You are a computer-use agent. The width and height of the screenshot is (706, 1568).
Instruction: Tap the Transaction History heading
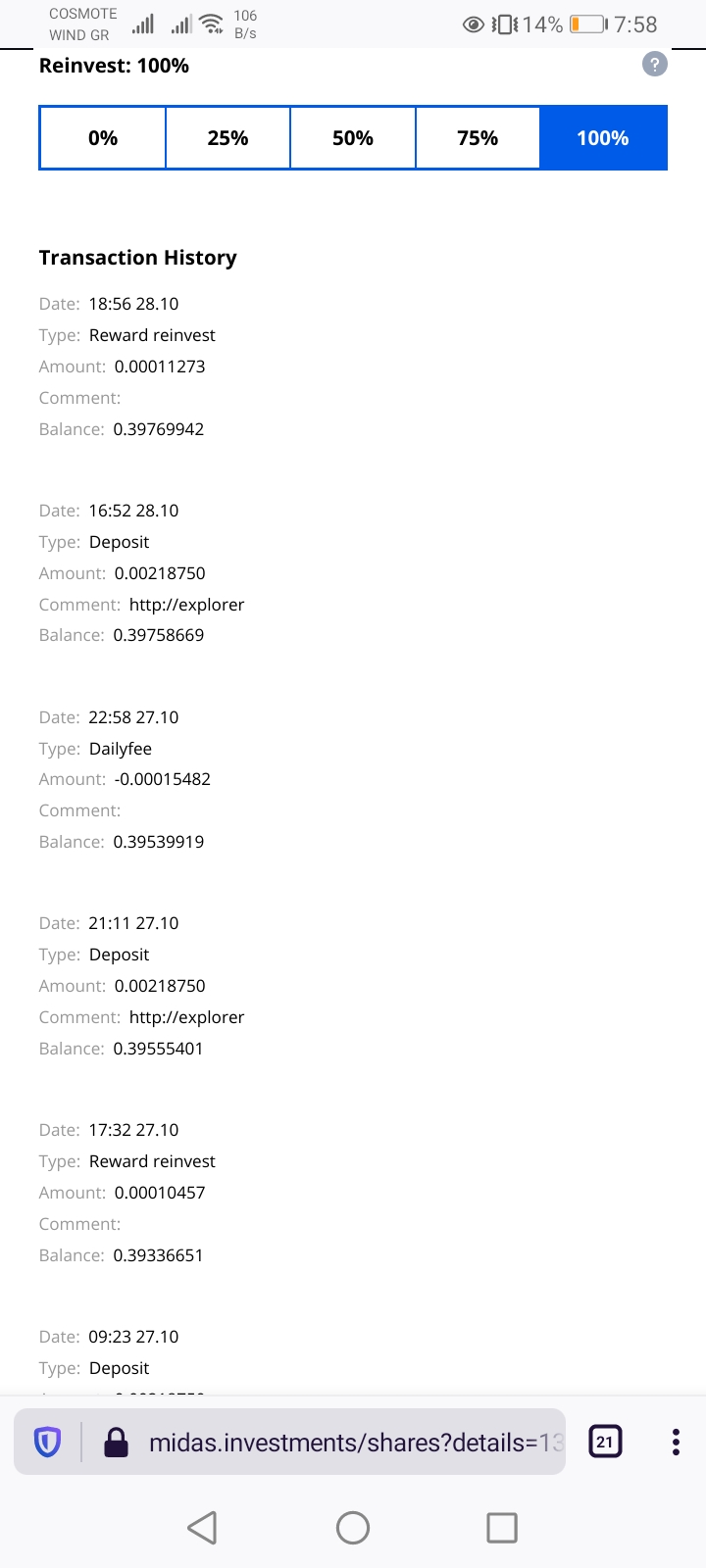point(138,258)
